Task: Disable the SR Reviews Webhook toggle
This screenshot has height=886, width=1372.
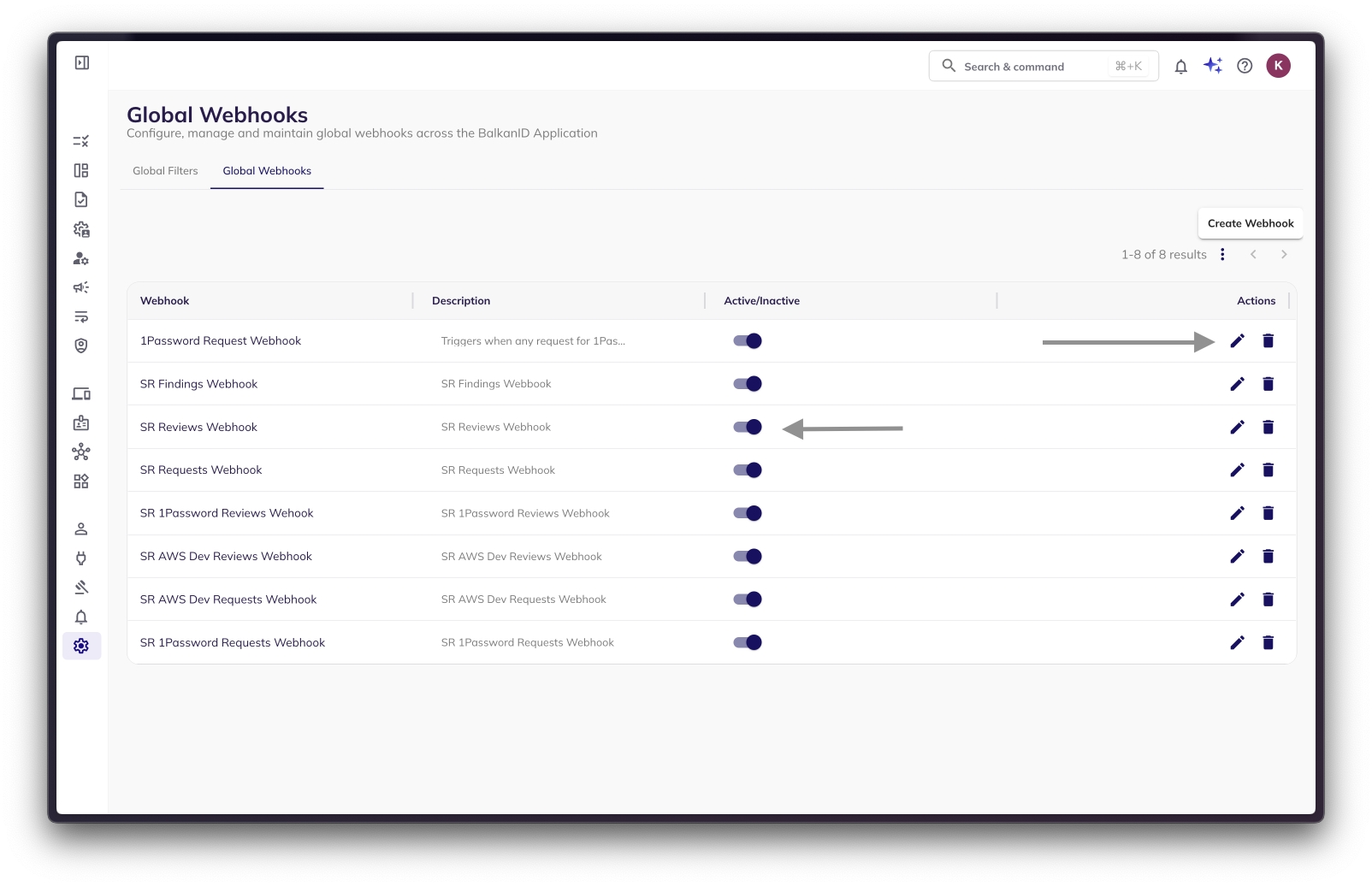Action: [748, 427]
